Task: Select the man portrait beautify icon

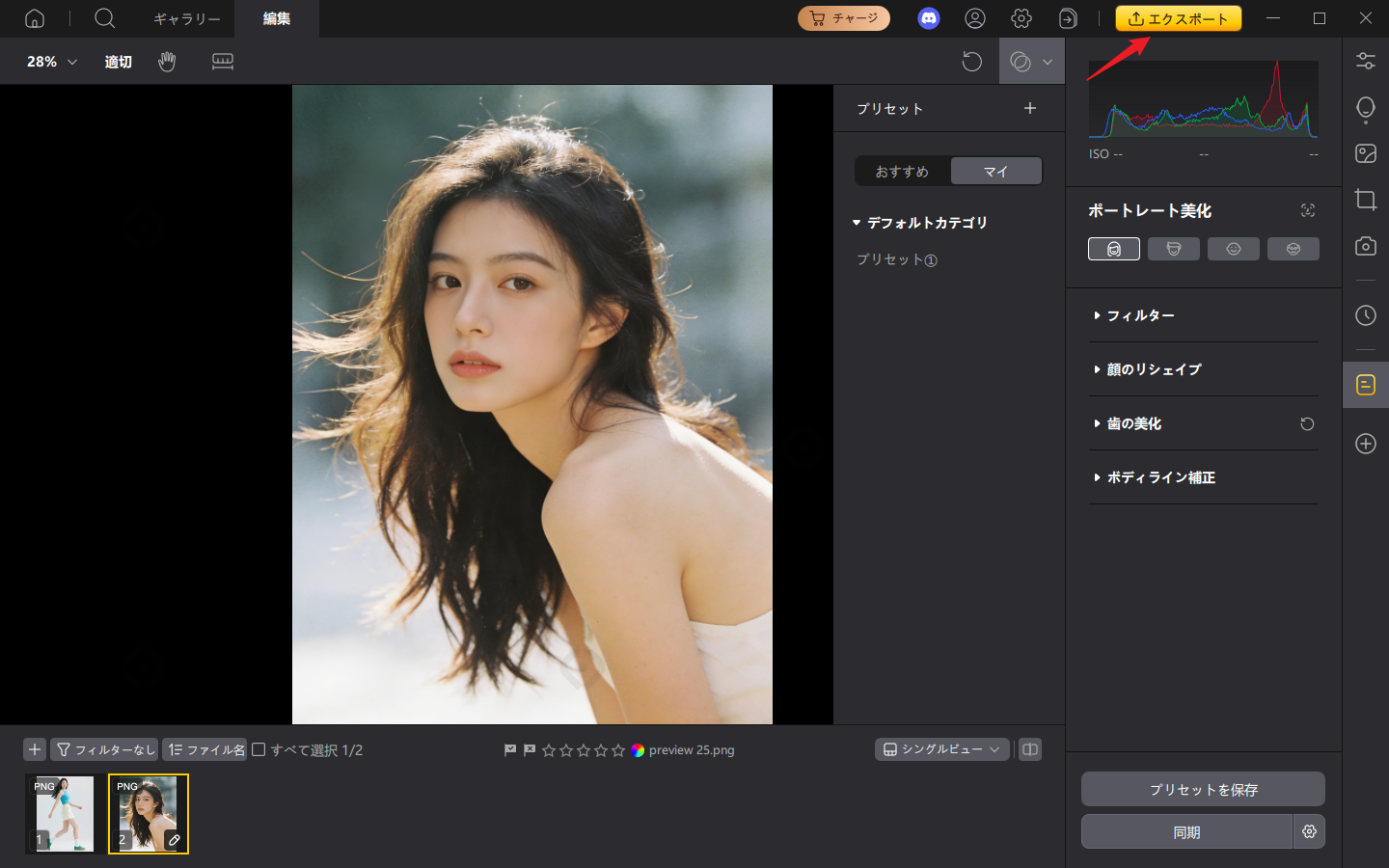Action: tap(1174, 248)
